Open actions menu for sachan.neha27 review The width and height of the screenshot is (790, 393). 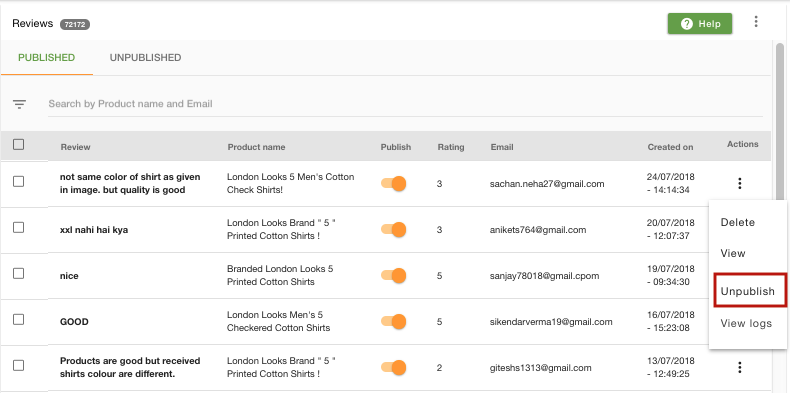740,183
